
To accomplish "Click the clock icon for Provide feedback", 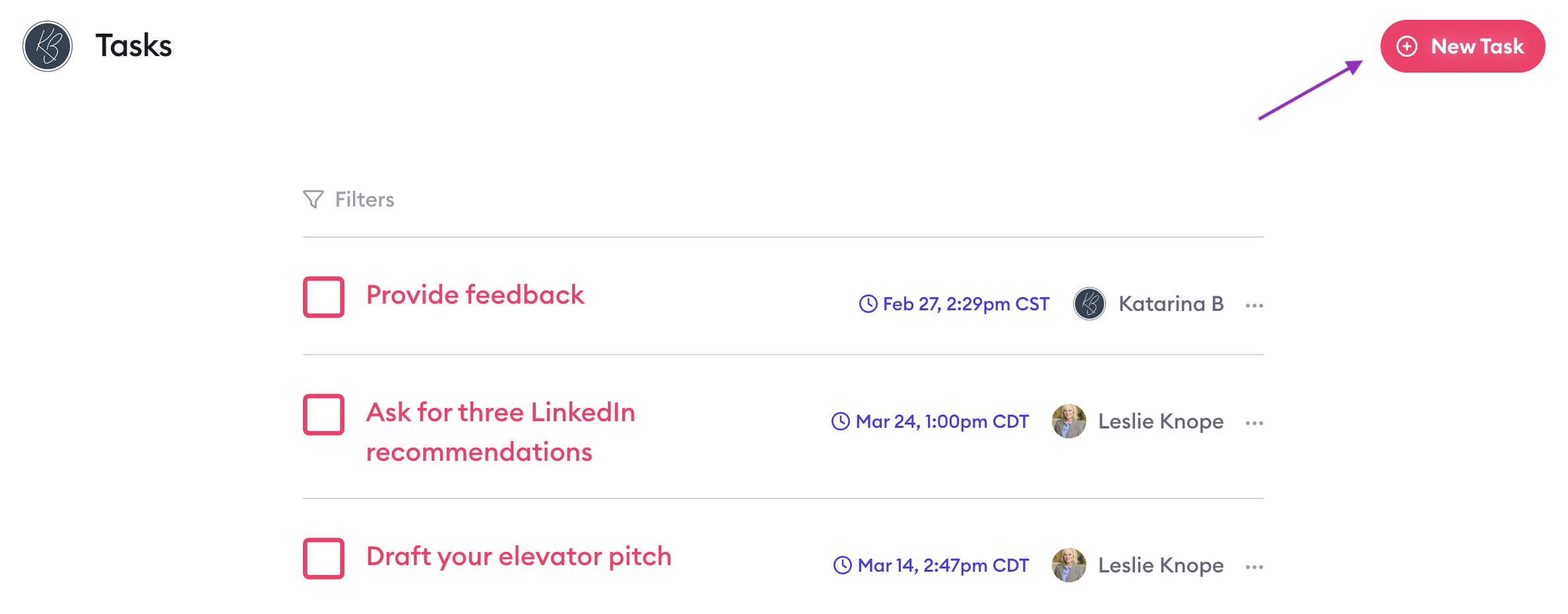I will [x=868, y=304].
